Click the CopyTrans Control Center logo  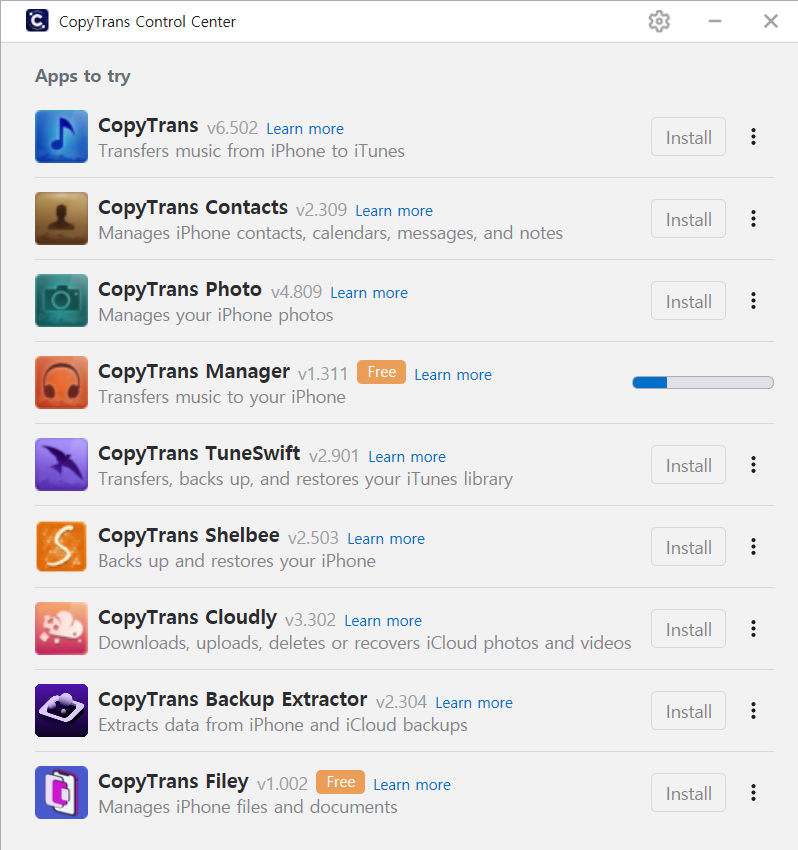(x=37, y=21)
